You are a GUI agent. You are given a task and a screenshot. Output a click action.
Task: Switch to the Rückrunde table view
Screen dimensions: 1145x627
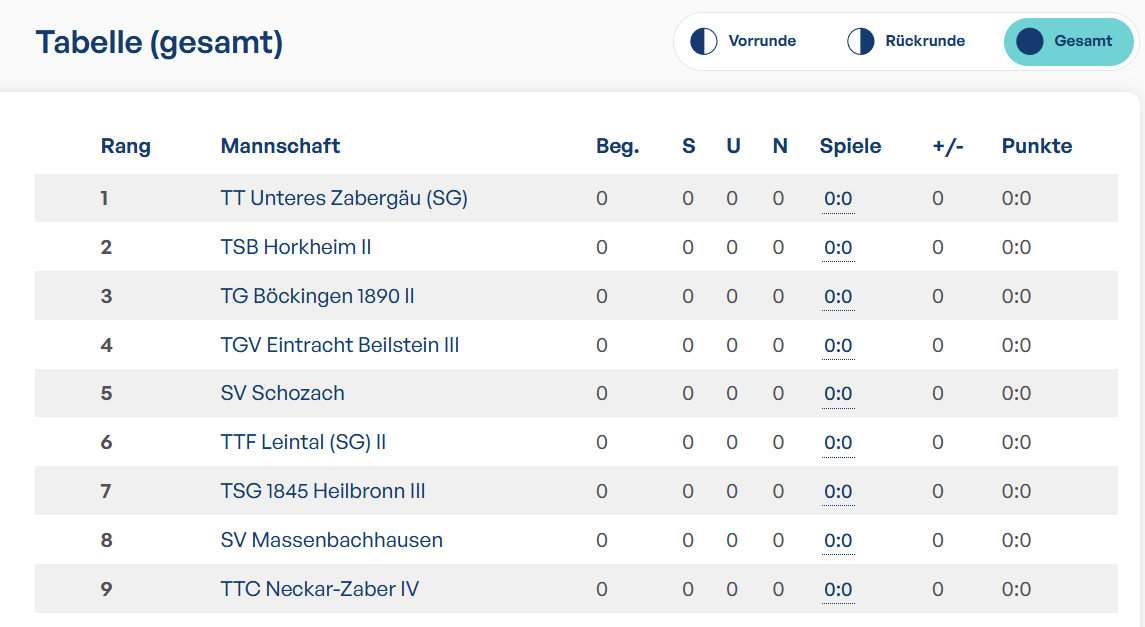click(x=906, y=42)
